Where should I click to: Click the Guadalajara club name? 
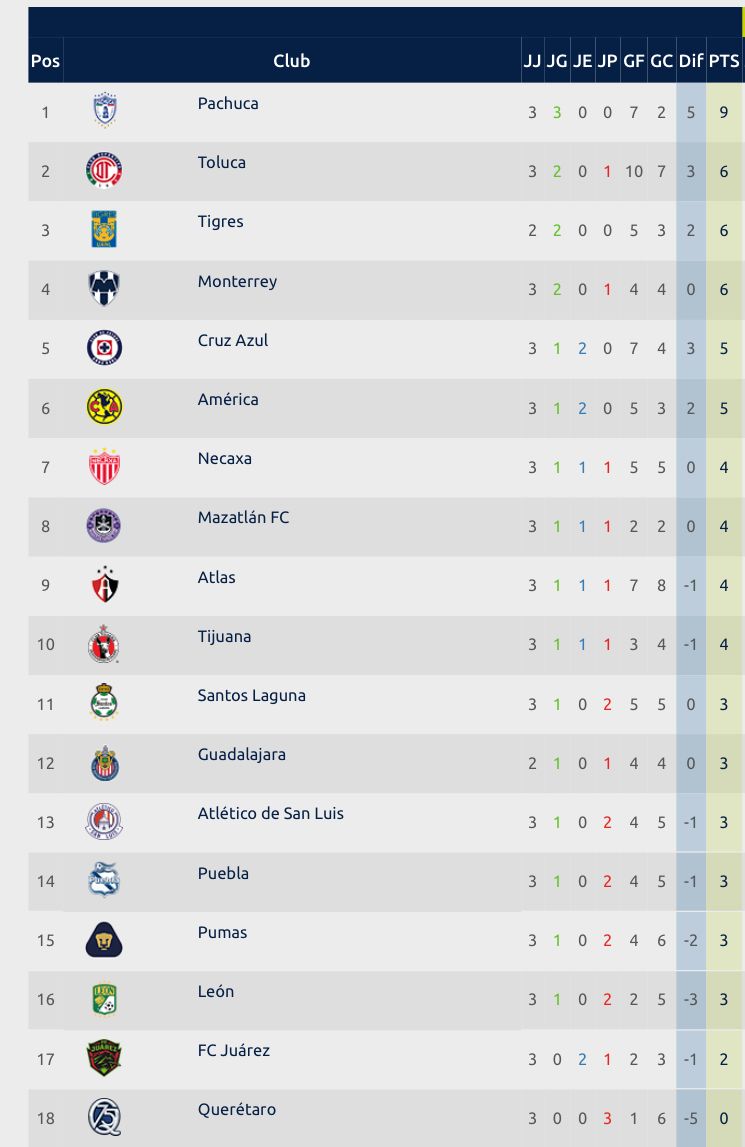(241, 754)
